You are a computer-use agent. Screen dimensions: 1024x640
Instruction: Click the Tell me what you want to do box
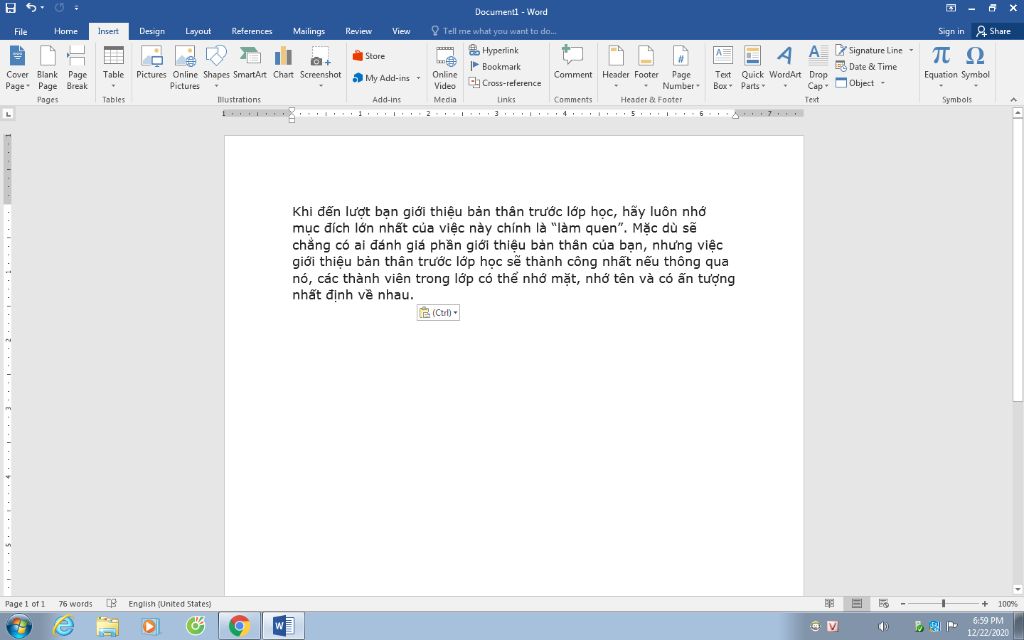(x=494, y=31)
